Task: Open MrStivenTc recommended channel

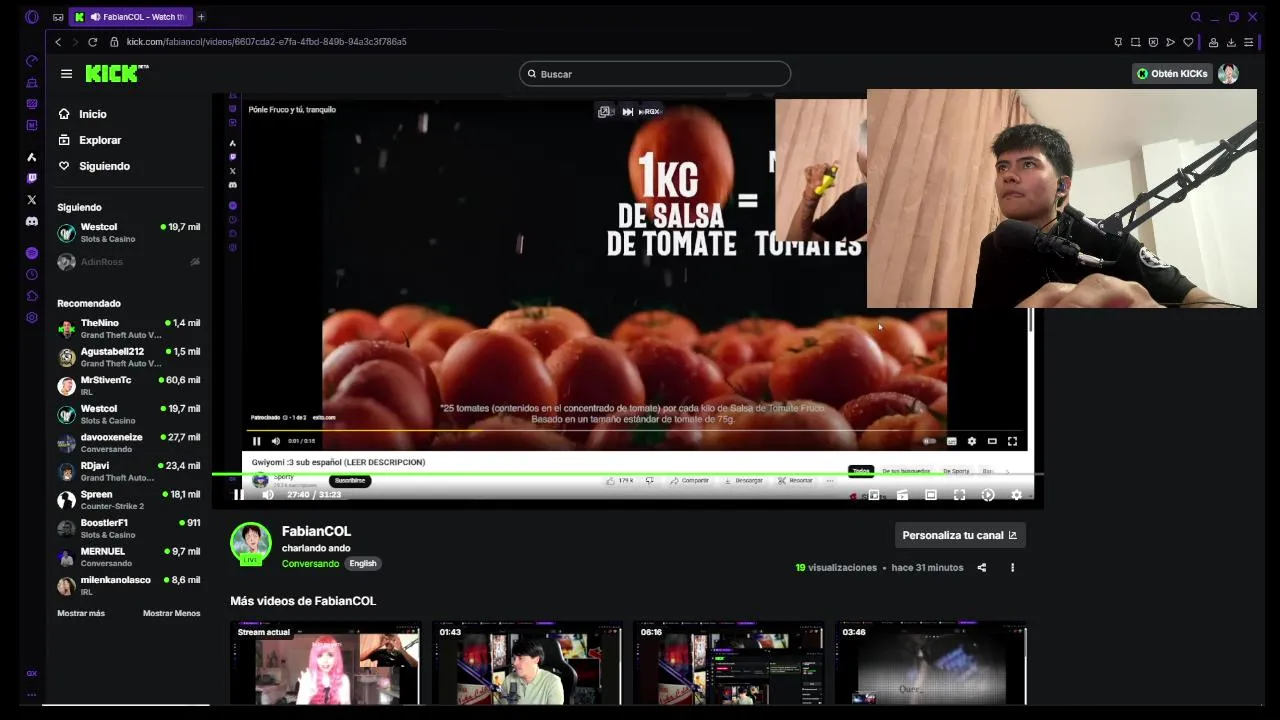Action: point(129,386)
